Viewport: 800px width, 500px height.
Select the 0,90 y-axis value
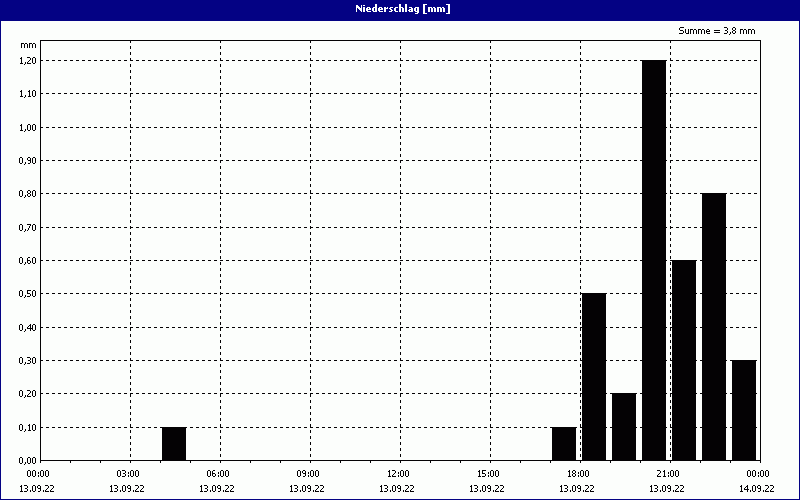point(26,160)
